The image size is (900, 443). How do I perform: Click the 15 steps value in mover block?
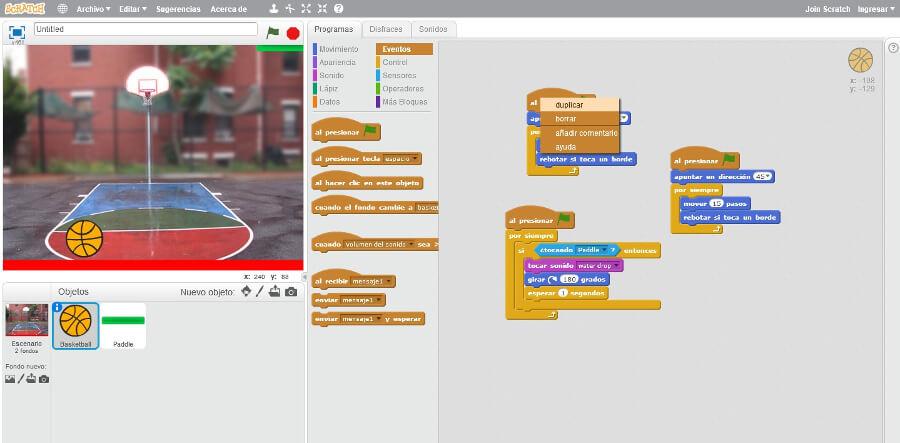tap(716, 204)
